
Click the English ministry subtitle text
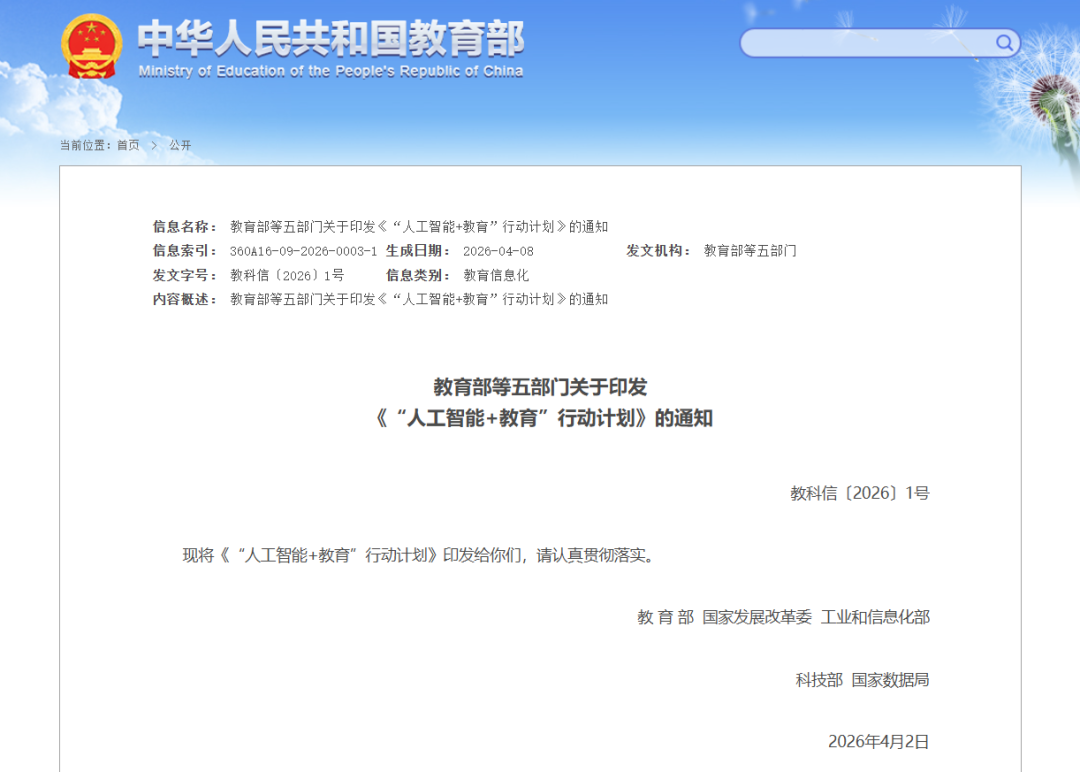coord(330,70)
